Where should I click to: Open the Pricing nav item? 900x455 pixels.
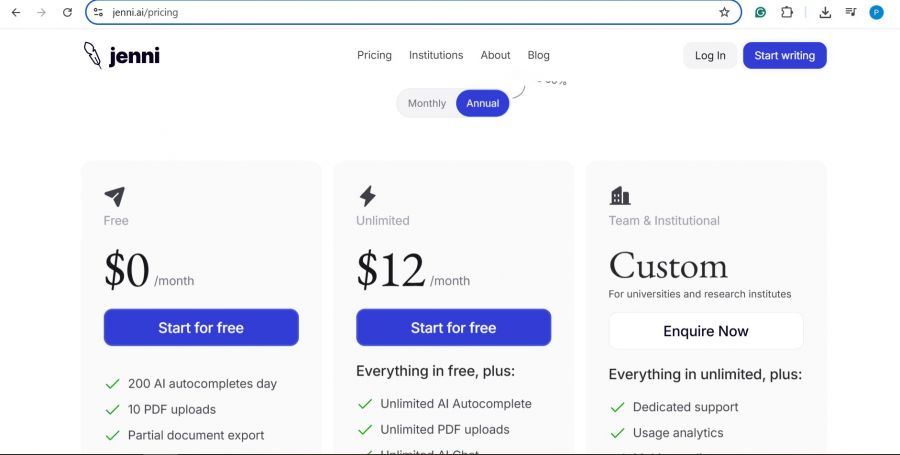pyautogui.click(x=374, y=55)
